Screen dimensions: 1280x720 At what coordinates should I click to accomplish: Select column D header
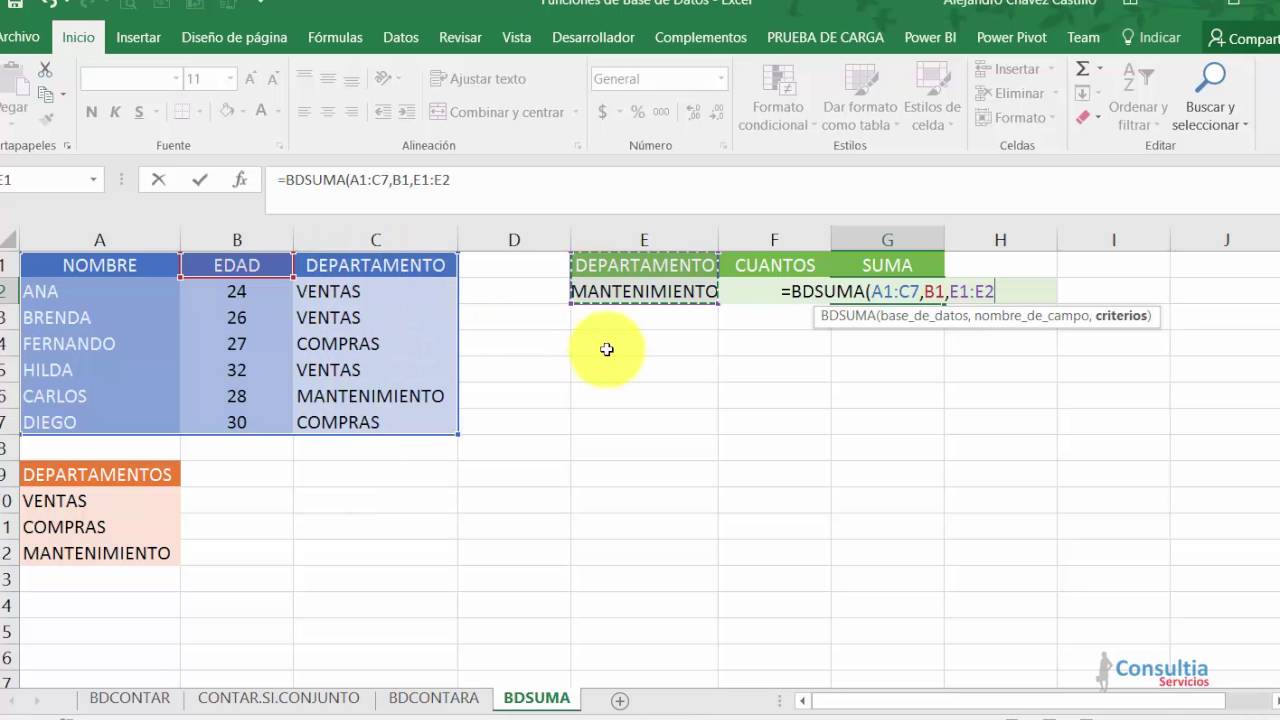(x=514, y=240)
